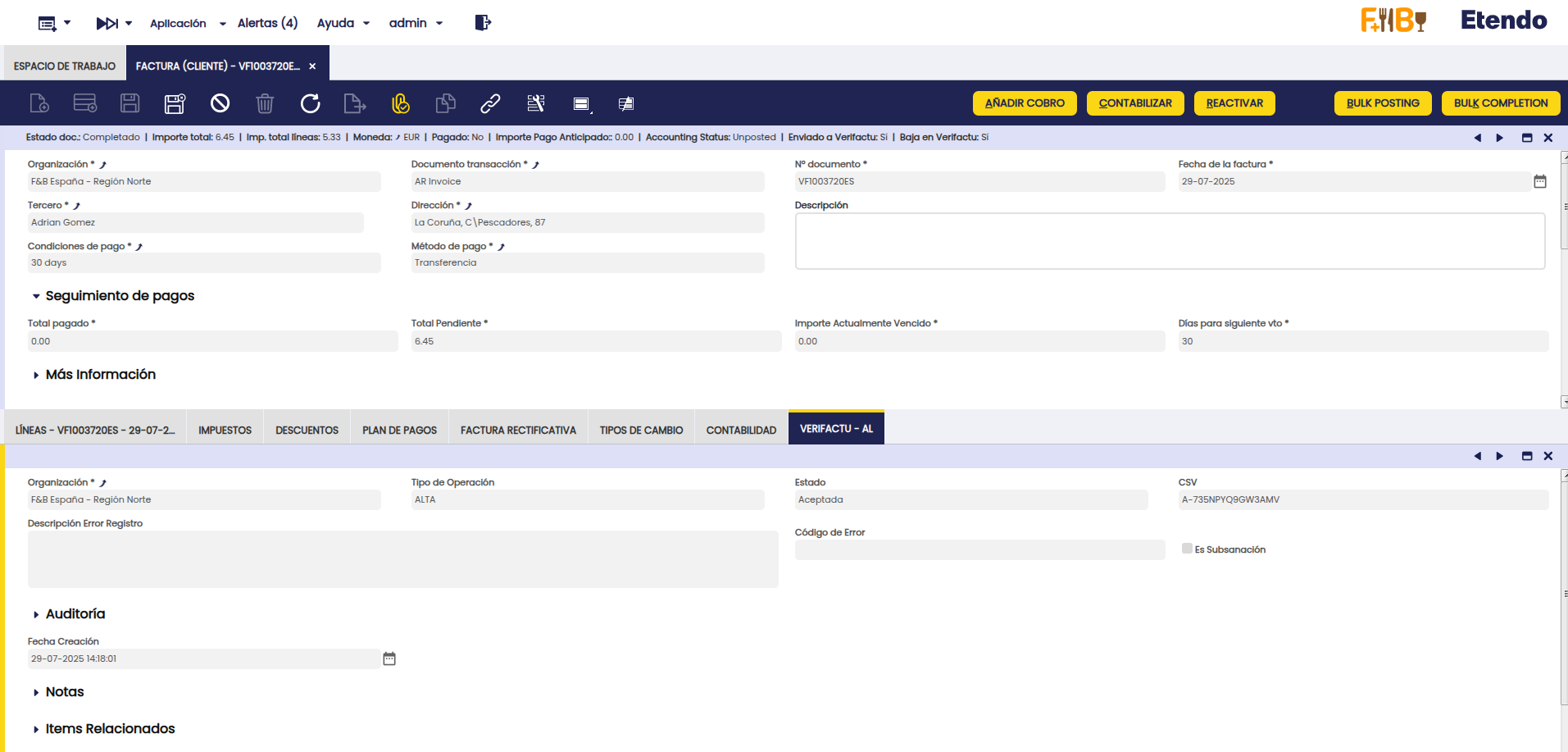Open the invoice date calendar picker
1568x752 pixels.
pos(1539,181)
